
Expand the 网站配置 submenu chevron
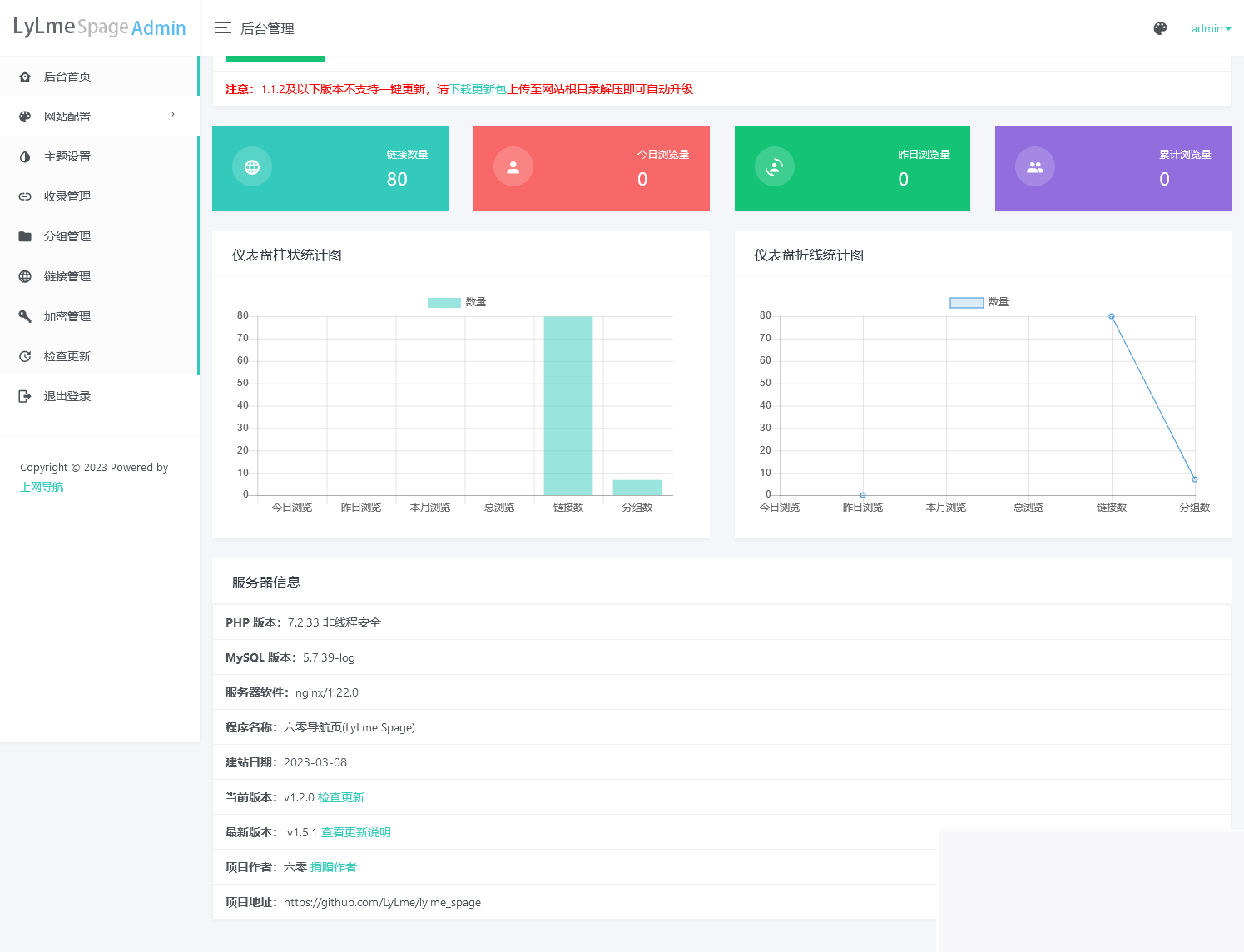pyautogui.click(x=173, y=116)
